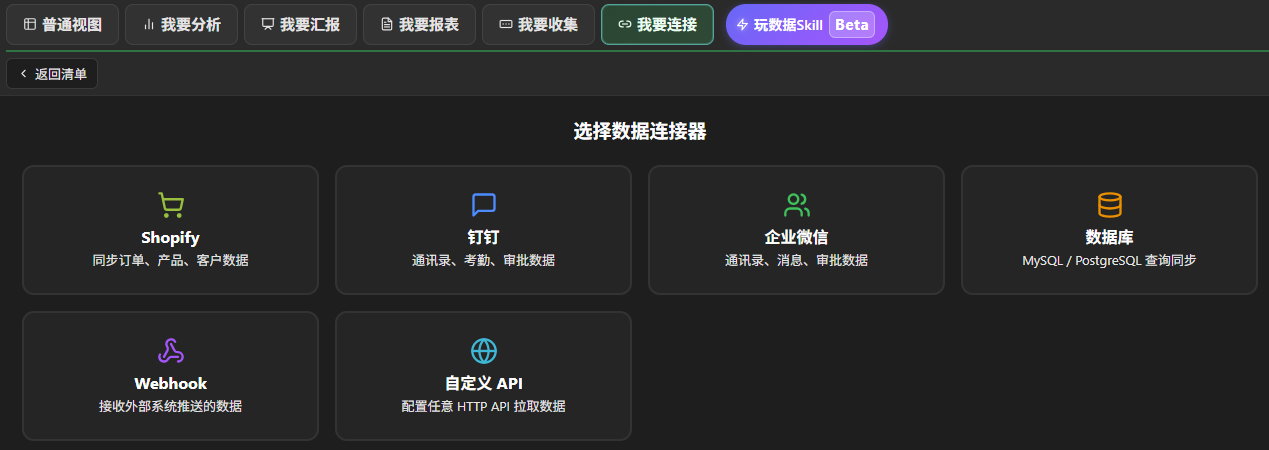Viewport: 1269px width, 450px height.
Task: Click the link icon in 我要连接
Action: point(624,25)
